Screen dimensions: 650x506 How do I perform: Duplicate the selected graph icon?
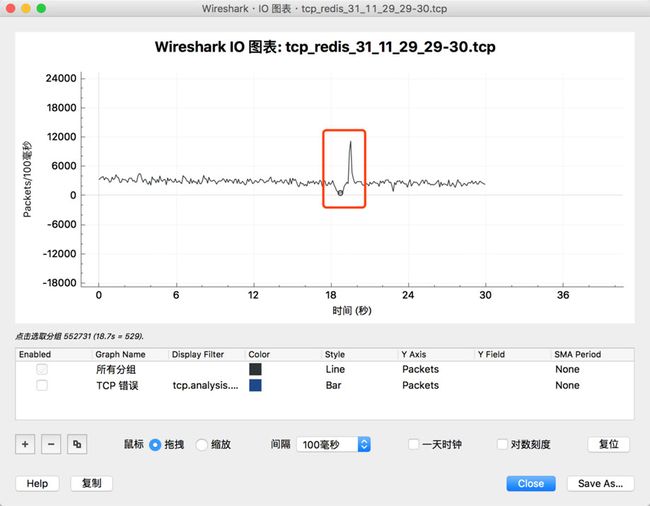click(77, 444)
